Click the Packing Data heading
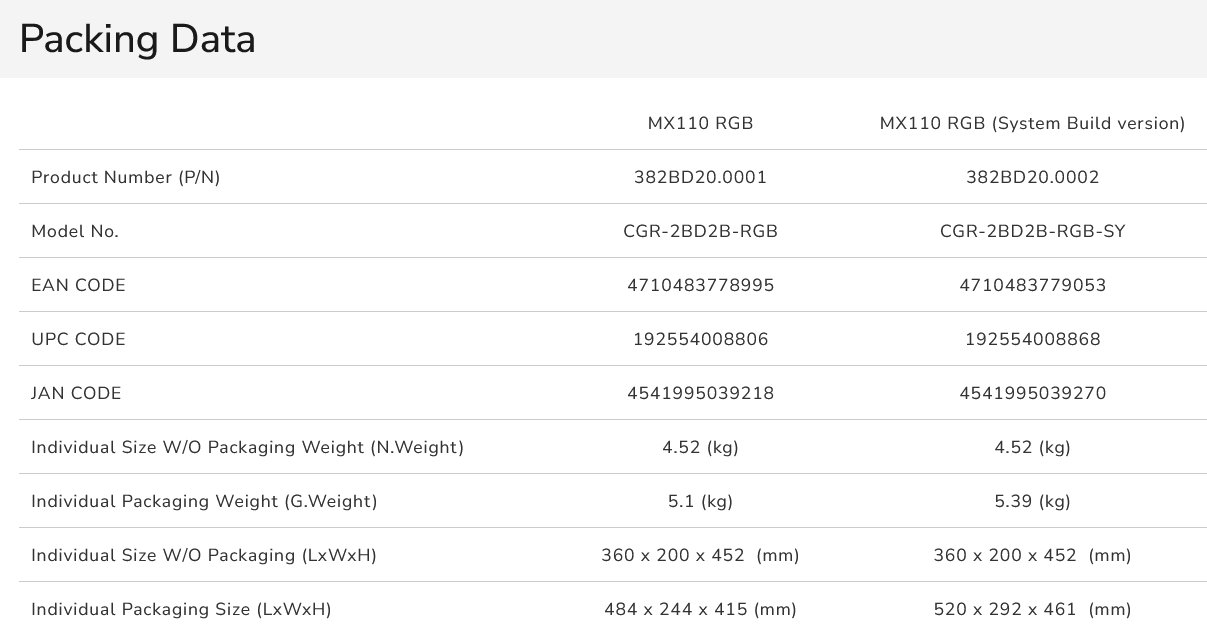 [x=137, y=40]
